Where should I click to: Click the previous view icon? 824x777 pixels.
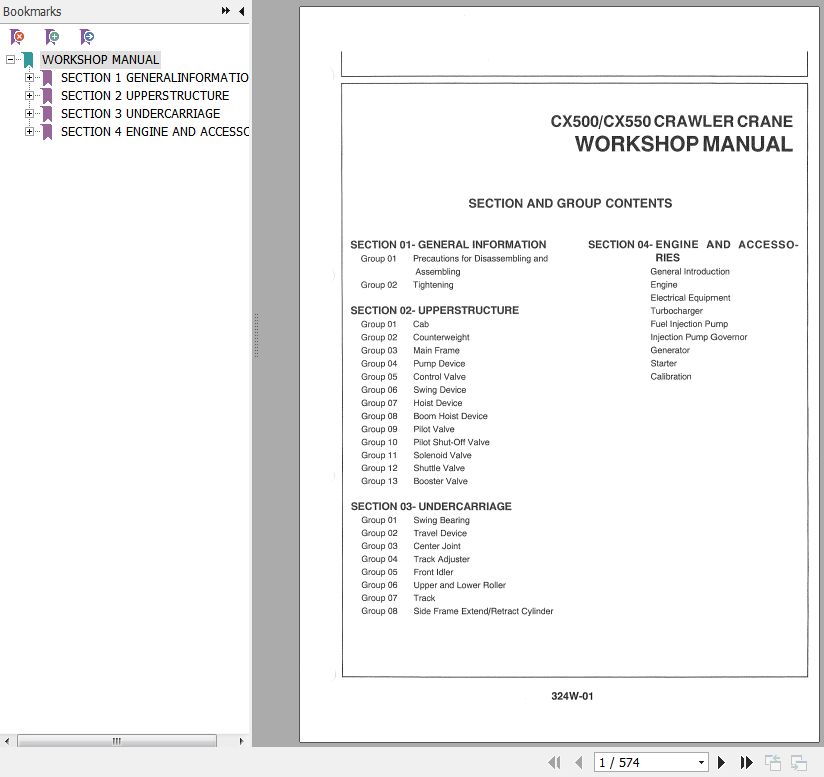(773, 762)
